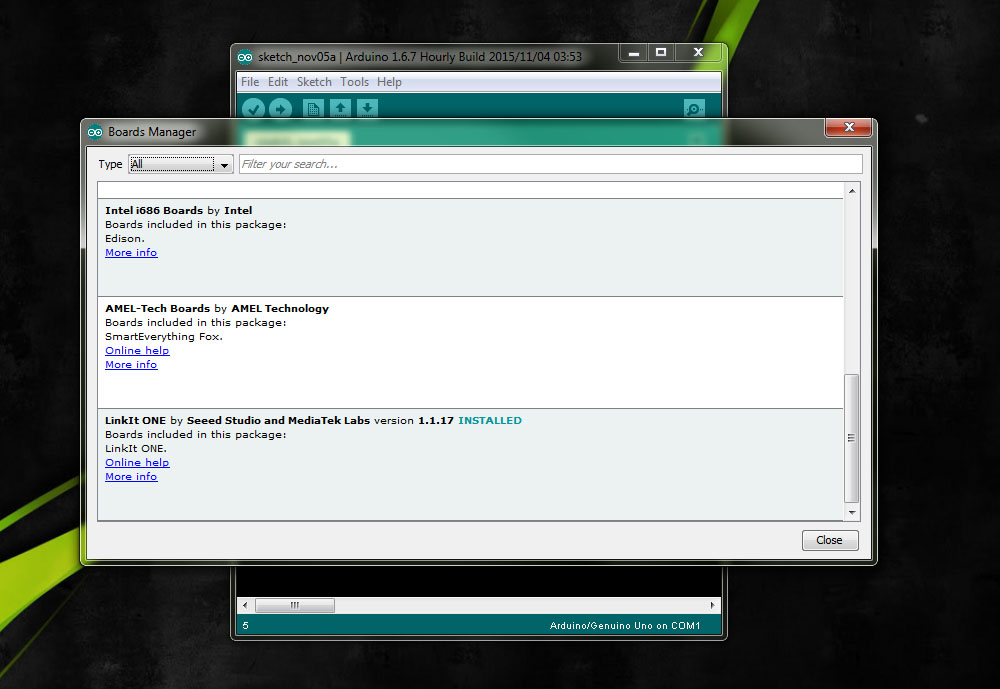Click the console scroll right arrow
Image resolution: width=1000 pixels, height=689 pixels.
712,605
